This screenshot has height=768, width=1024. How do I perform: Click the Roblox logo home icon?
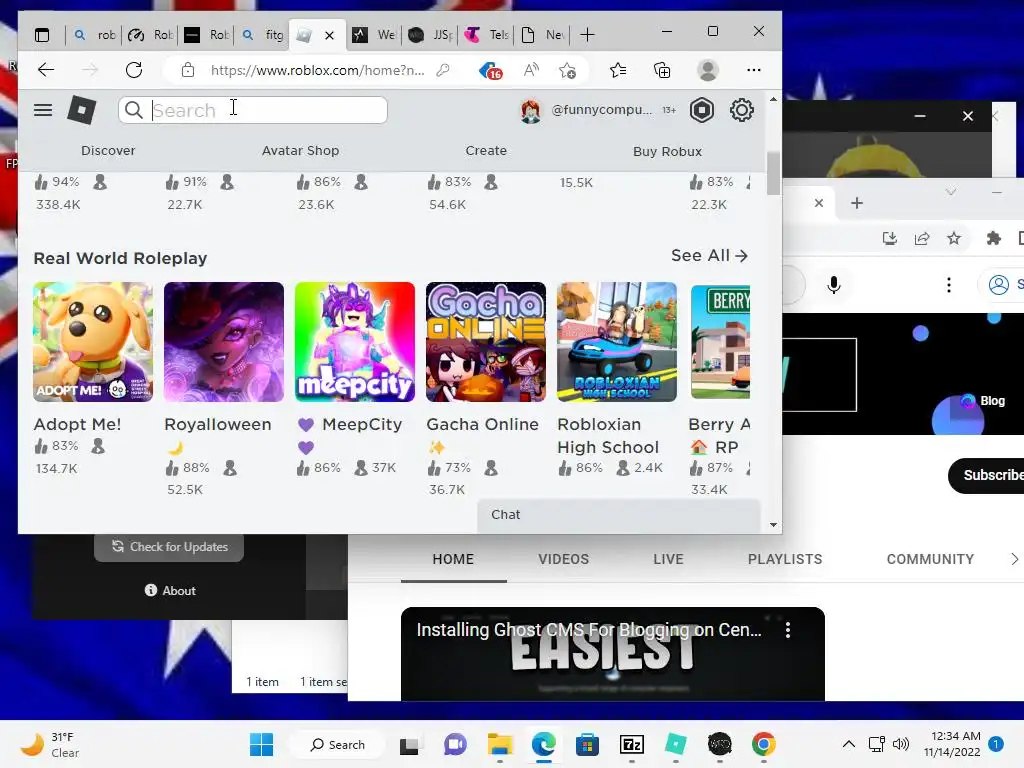82,110
